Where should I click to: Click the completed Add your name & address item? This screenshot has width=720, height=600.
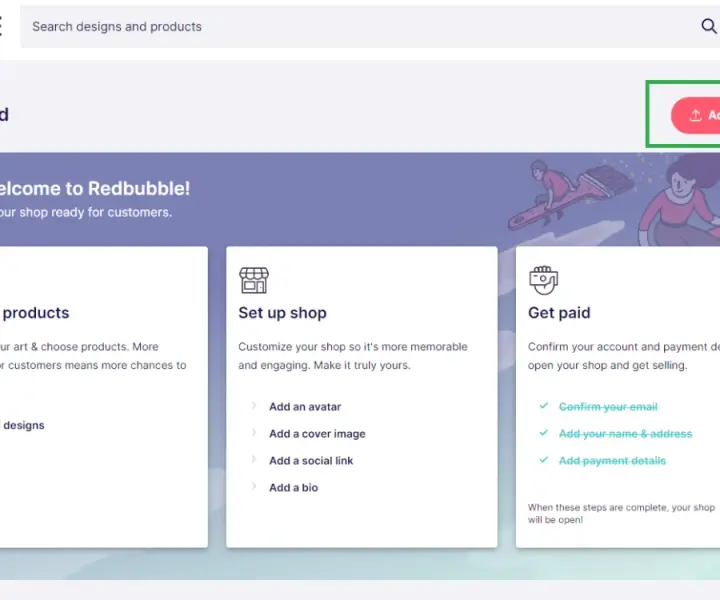(625, 434)
